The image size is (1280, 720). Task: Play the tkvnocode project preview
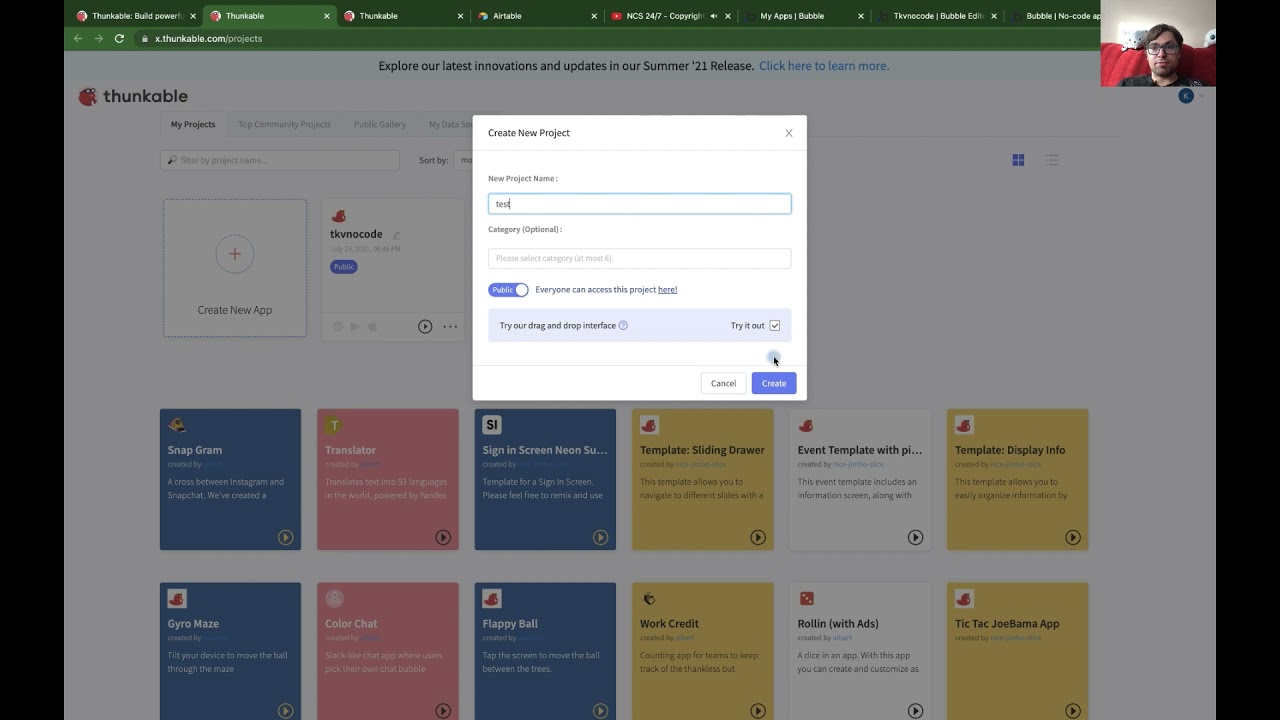(x=425, y=326)
